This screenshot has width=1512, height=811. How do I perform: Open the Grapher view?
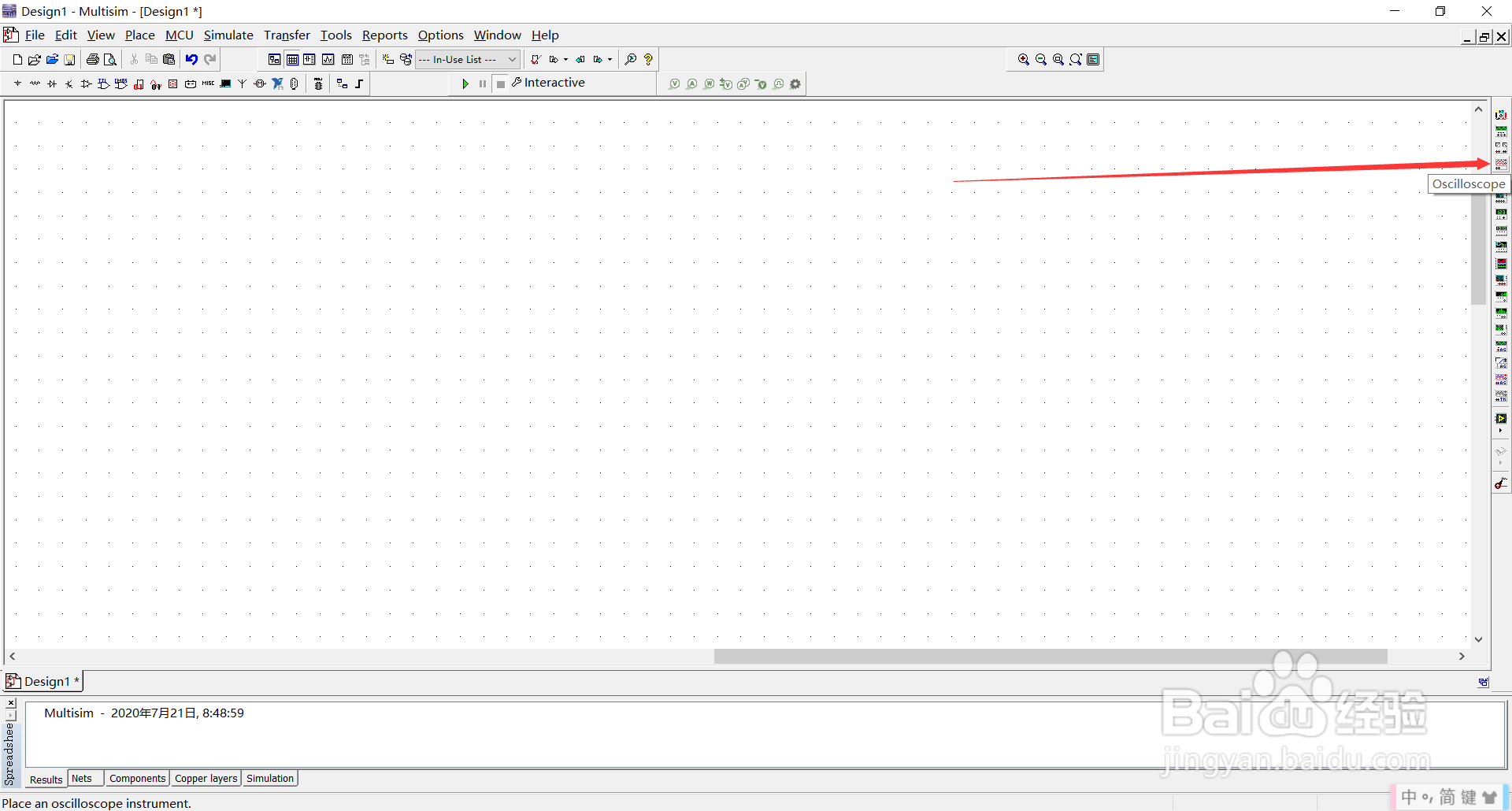pos(328,59)
